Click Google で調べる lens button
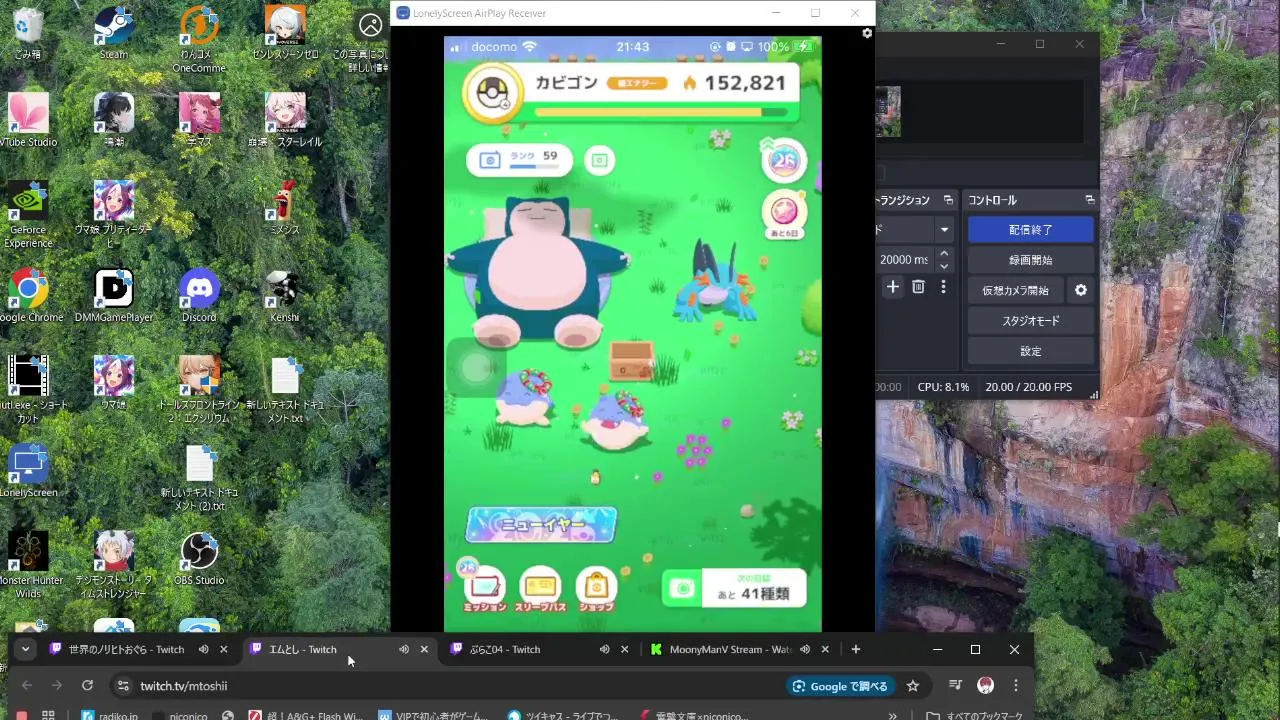The width and height of the screenshot is (1280, 720). pos(841,686)
